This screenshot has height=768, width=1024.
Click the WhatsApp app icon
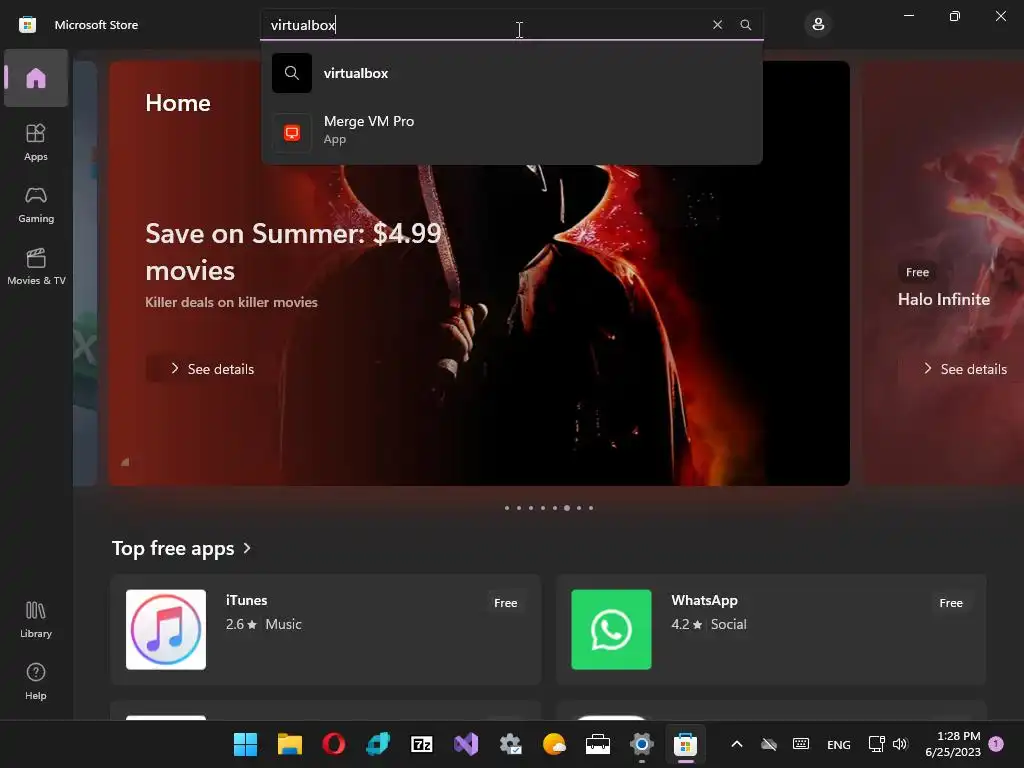click(x=611, y=630)
